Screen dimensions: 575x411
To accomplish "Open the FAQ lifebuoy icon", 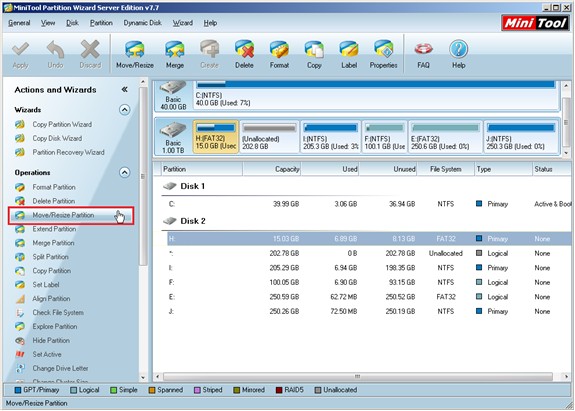I will click(x=423, y=54).
